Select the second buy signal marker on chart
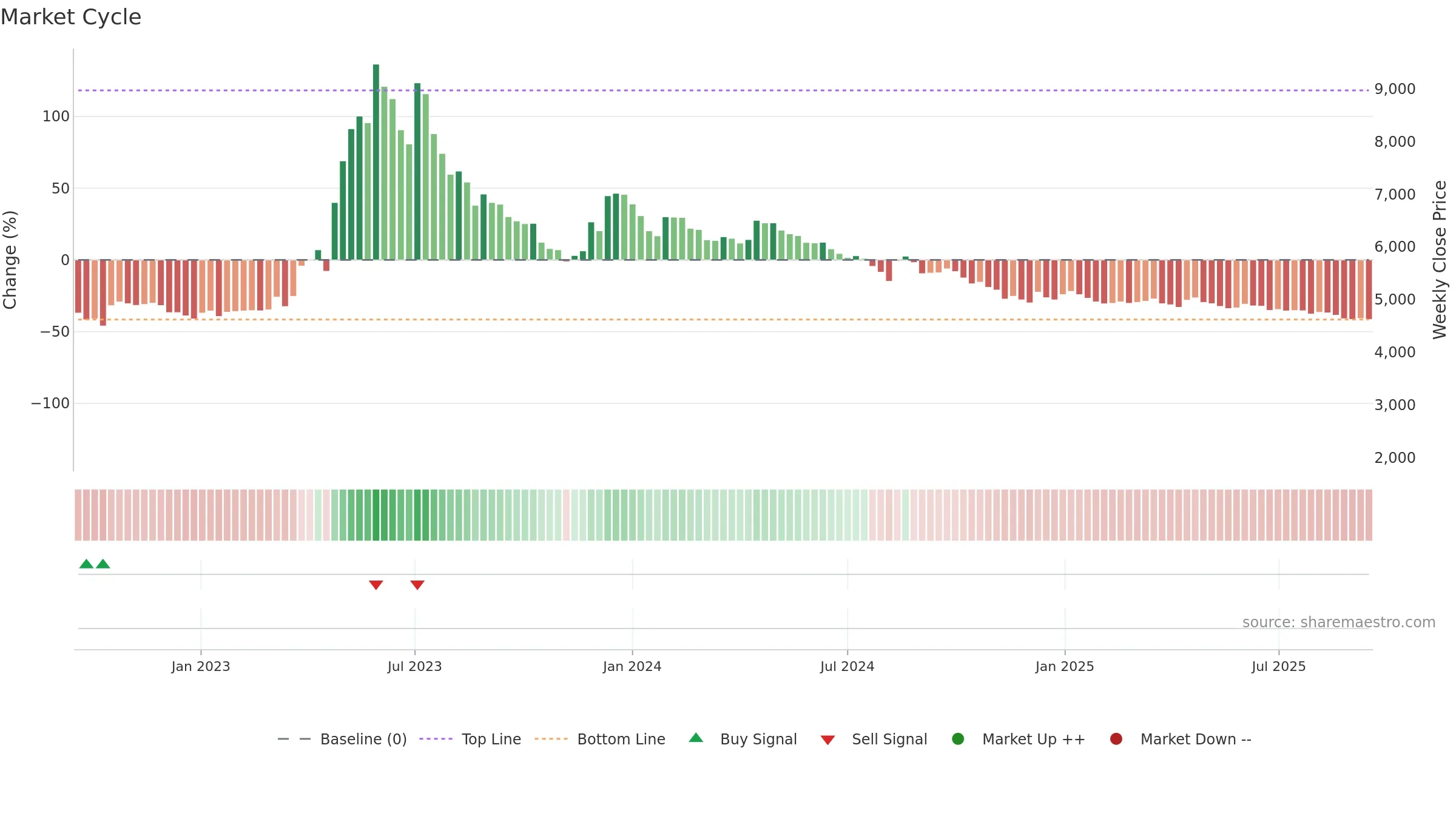 (103, 564)
